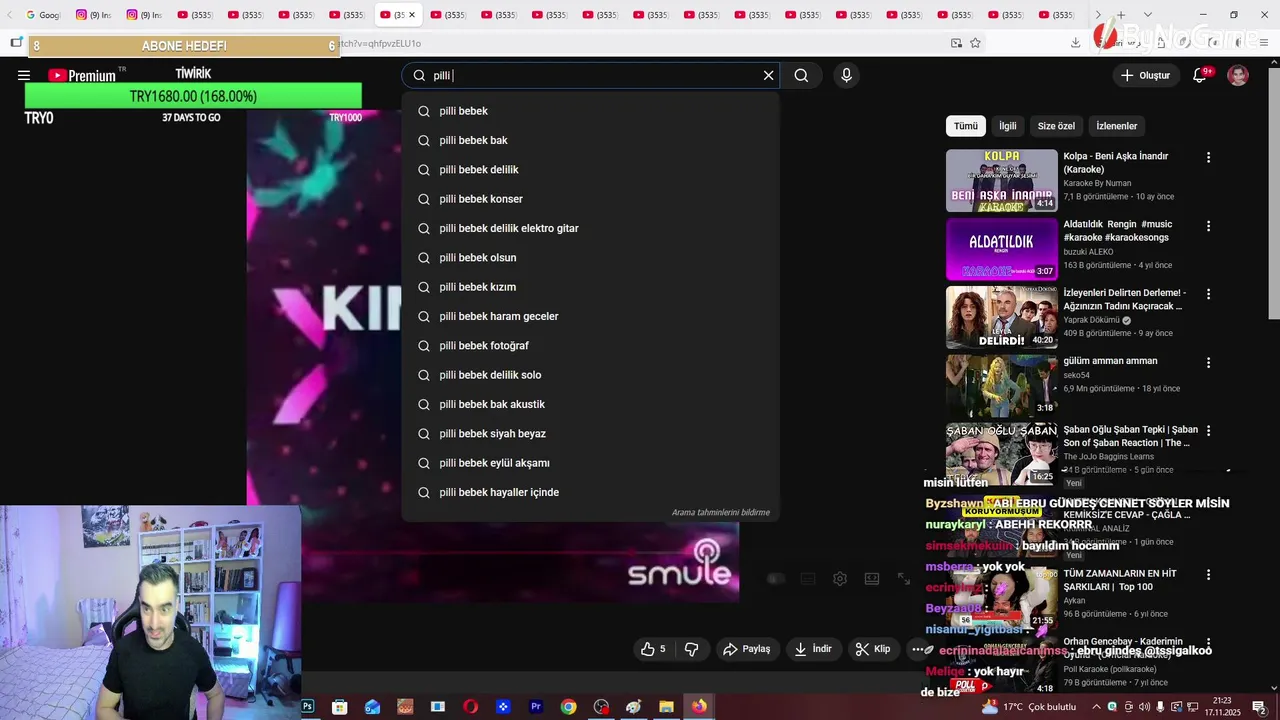Pick 'pilli bebek fotoğraf' suggestion
The image size is (1280, 720).
coord(590,346)
